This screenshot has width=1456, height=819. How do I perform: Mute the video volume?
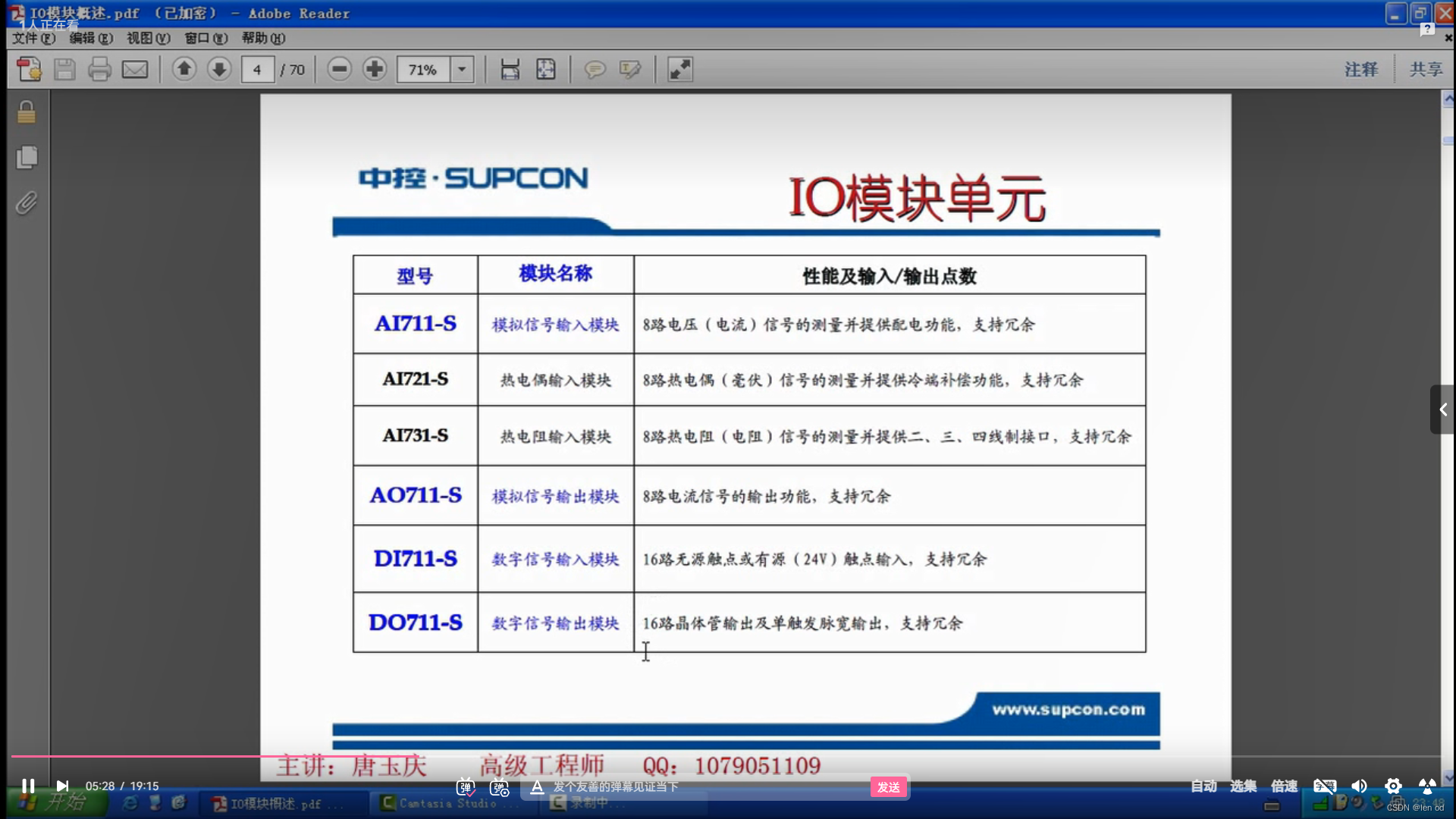point(1359,786)
